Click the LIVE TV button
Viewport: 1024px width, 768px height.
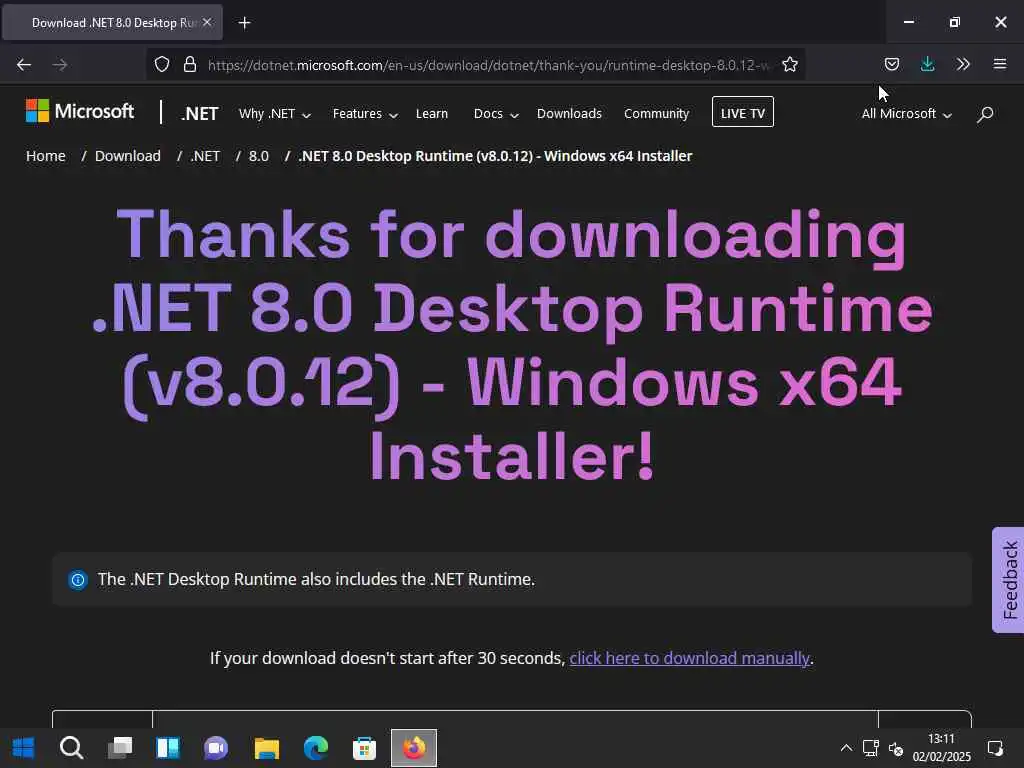point(743,112)
